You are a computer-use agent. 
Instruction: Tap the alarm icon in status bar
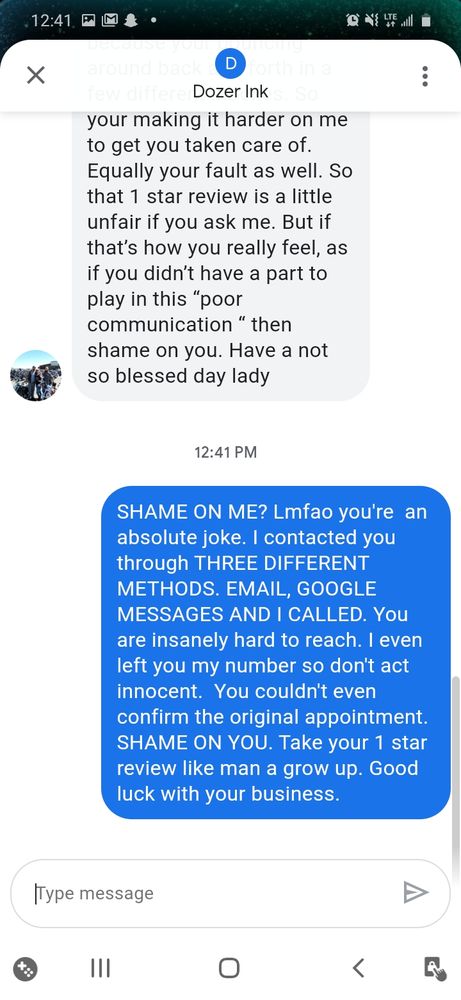(x=353, y=20)
